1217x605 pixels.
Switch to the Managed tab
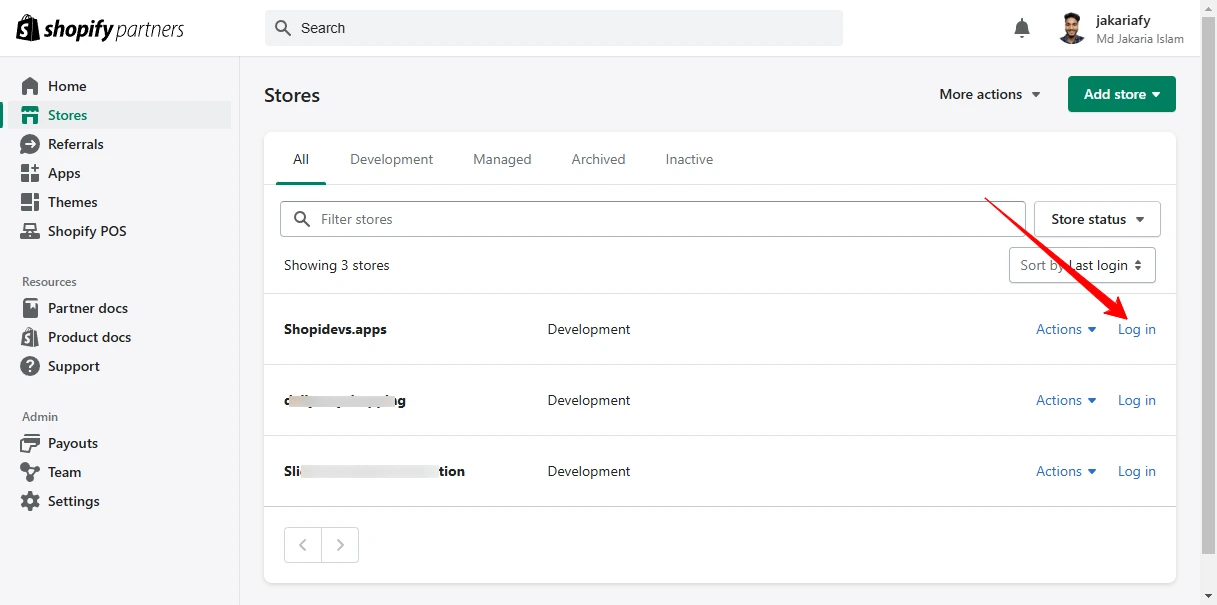point(502,159)
